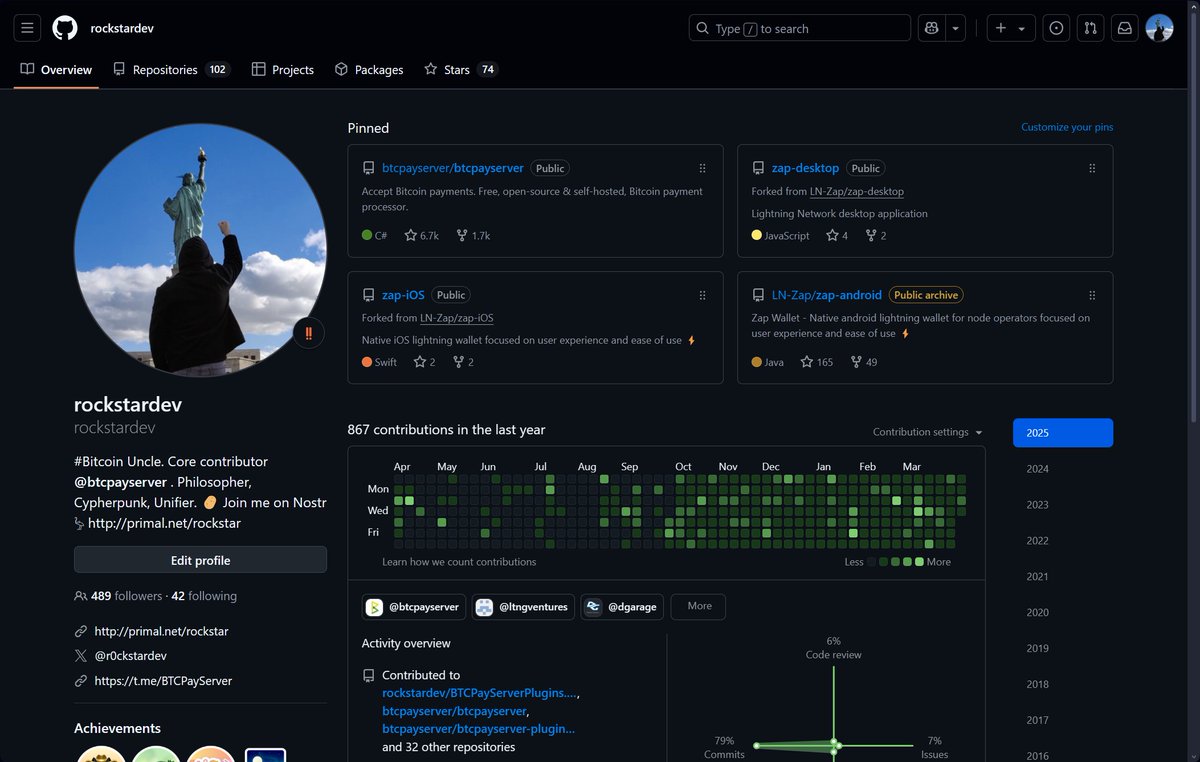The height and width of the screenshot is (762, 1200).
Task: Open zap-android forks count 49
Action: (864, 362)
